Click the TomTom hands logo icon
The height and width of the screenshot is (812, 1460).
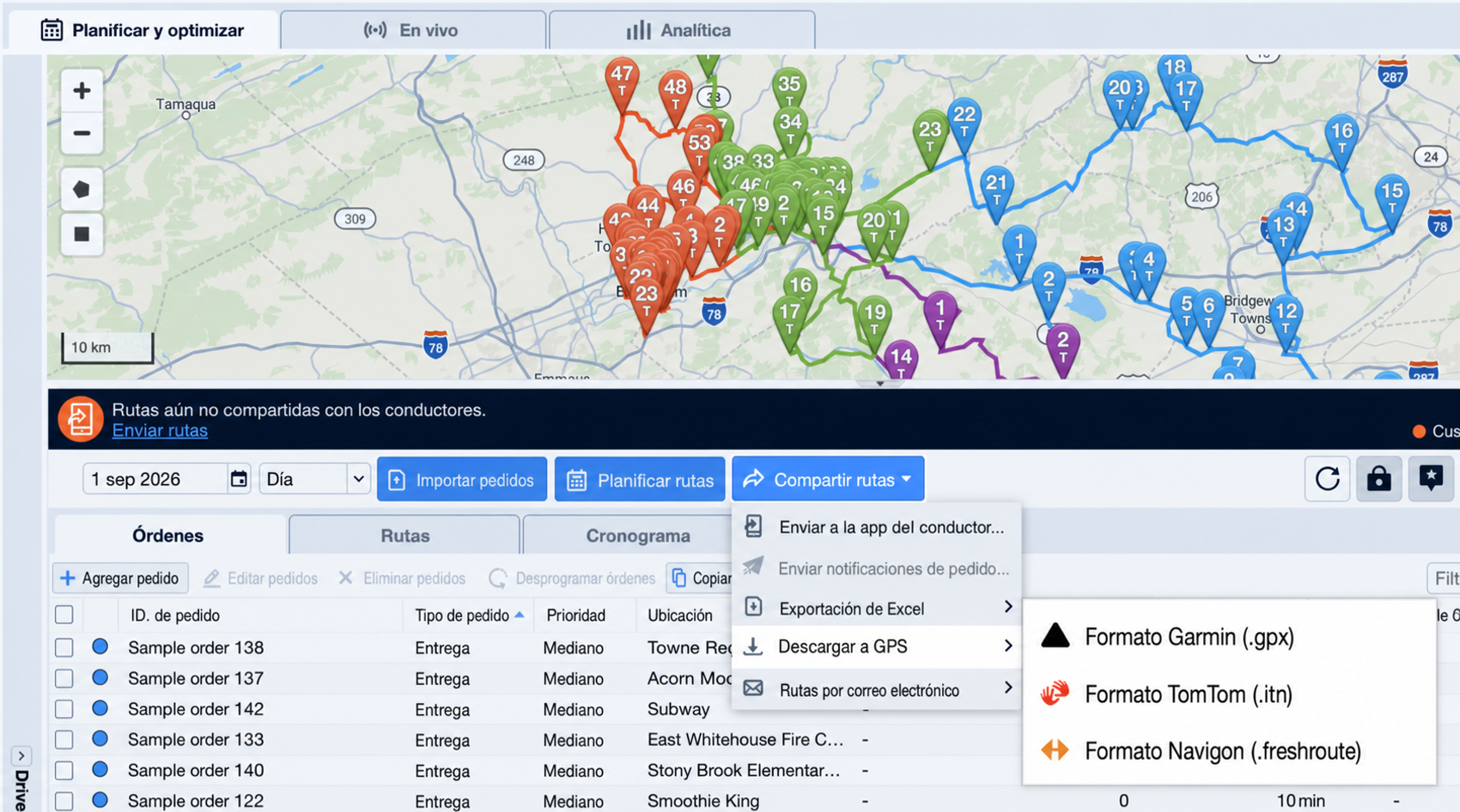click(1055, 693)
